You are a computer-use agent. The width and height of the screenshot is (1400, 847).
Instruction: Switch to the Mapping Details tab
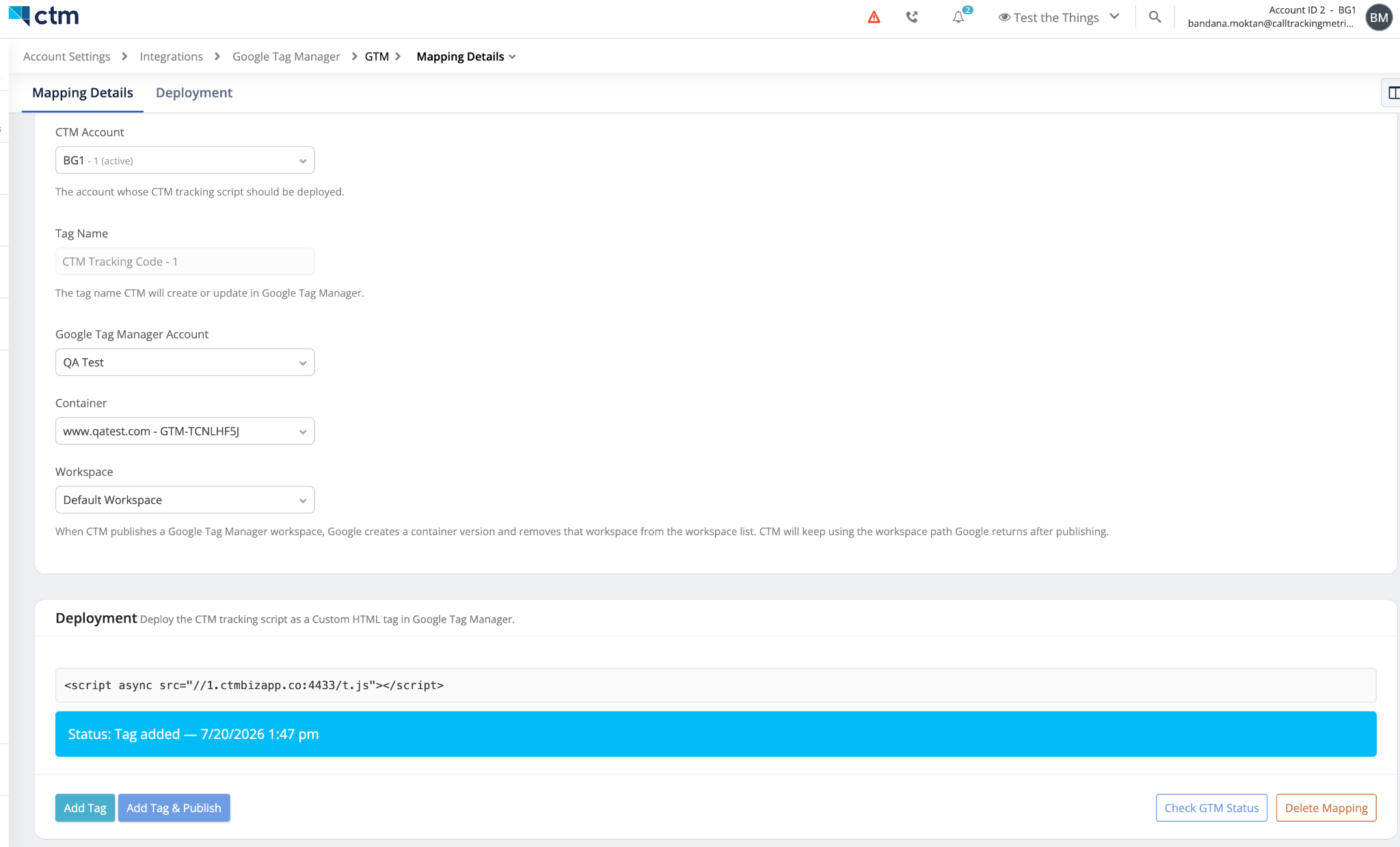[x=83, y=93]
